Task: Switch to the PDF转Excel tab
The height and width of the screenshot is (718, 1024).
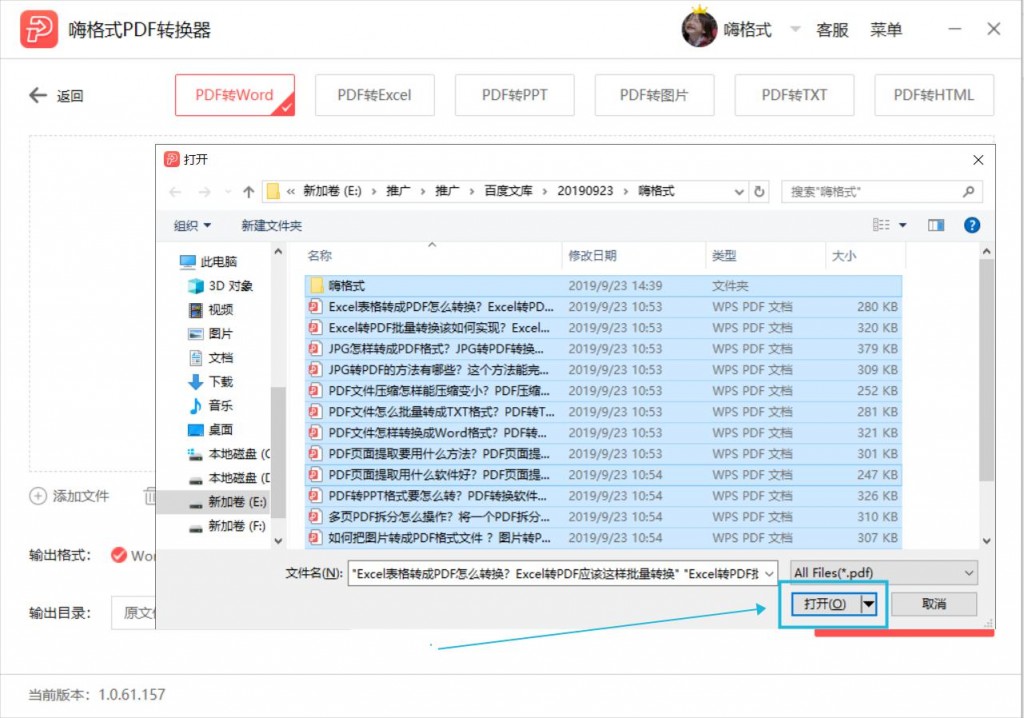Action: pos(374,95)
